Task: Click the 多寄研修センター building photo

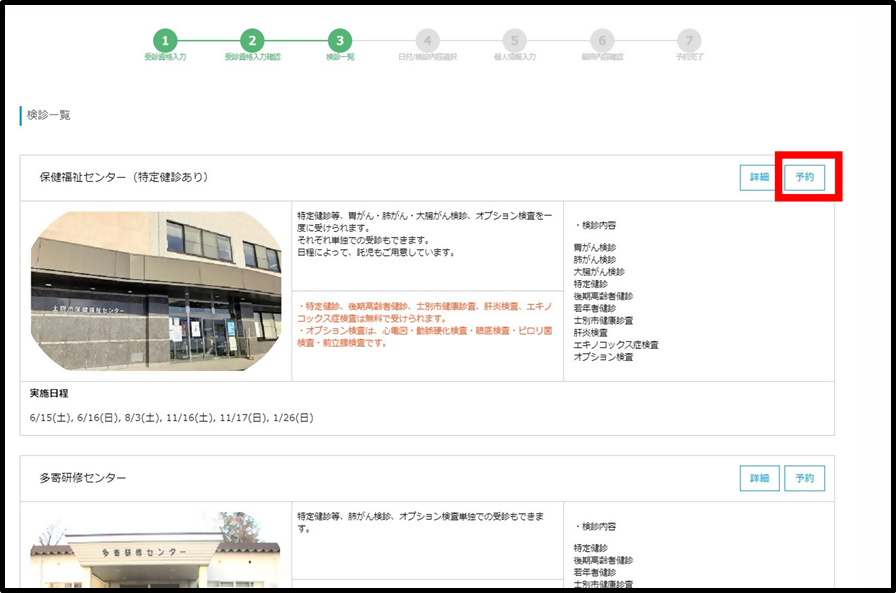Action: point(155,550)
